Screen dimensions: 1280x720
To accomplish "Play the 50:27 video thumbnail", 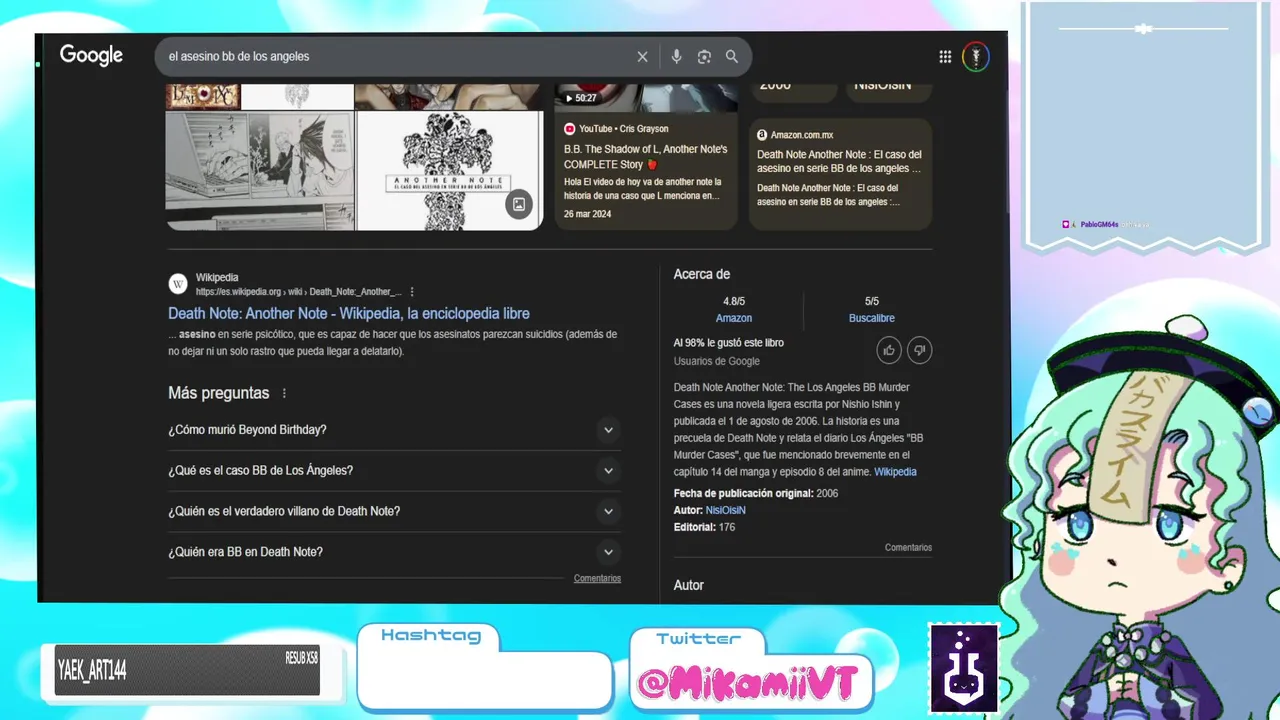I will (646, 98).
